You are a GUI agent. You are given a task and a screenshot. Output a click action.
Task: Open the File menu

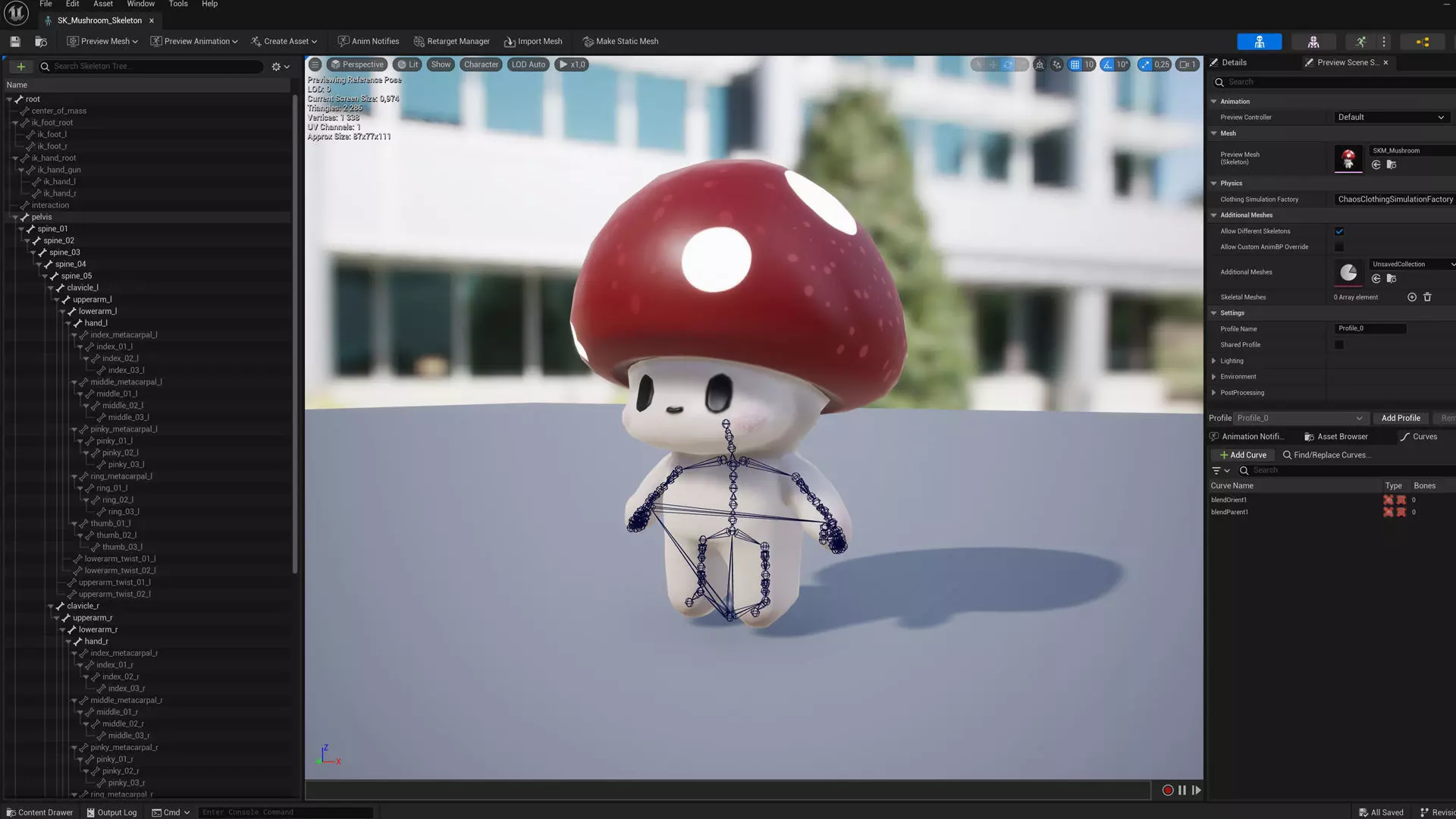pyautogui.click(x=45, y=4)
